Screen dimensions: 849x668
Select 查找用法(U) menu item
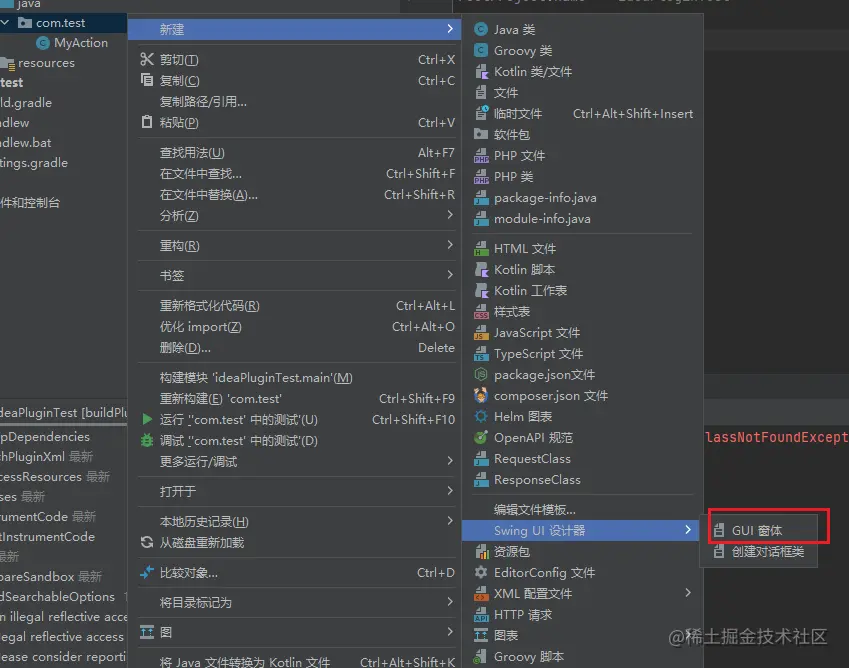pos(296,153)
